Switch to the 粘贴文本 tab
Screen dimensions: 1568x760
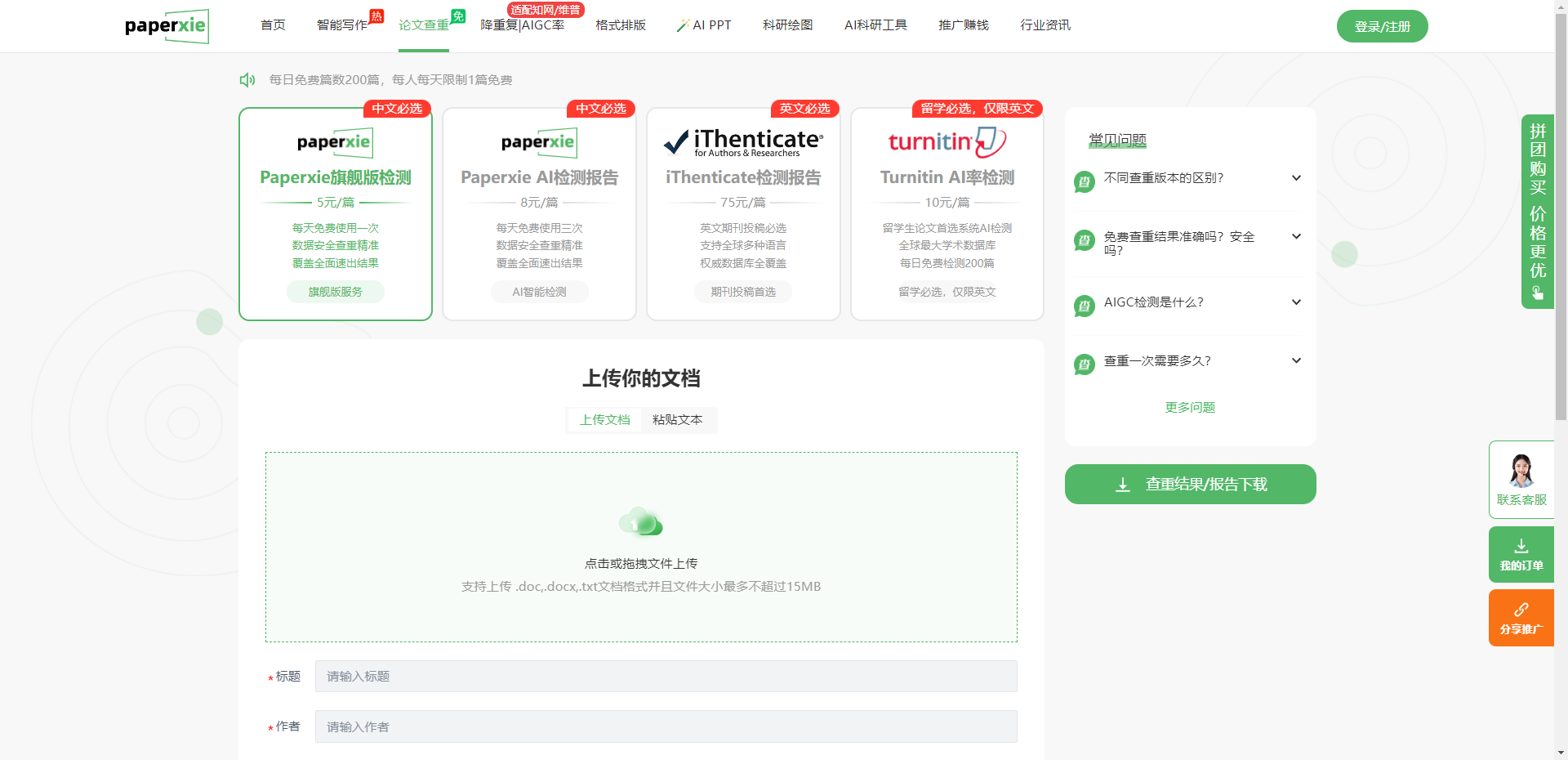click(677, 420)
